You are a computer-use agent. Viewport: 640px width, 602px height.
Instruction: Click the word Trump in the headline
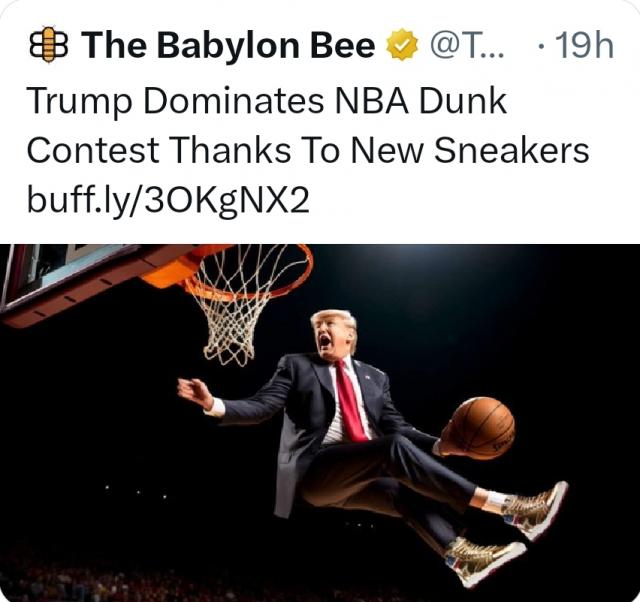coord(80,102)
